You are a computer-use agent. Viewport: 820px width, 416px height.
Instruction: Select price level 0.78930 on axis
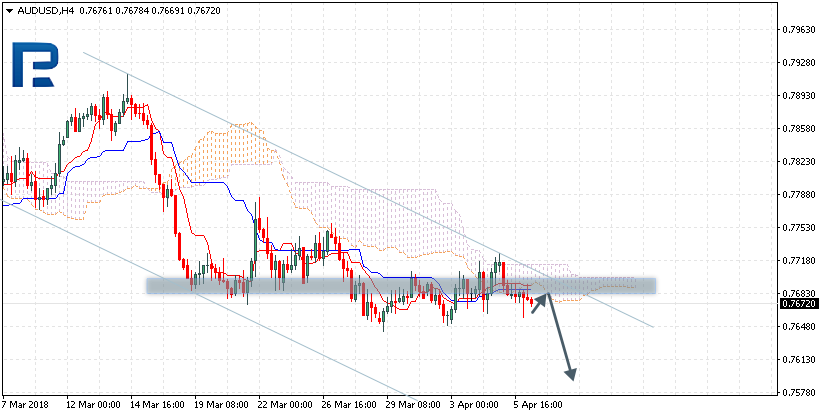click(800, 96)
